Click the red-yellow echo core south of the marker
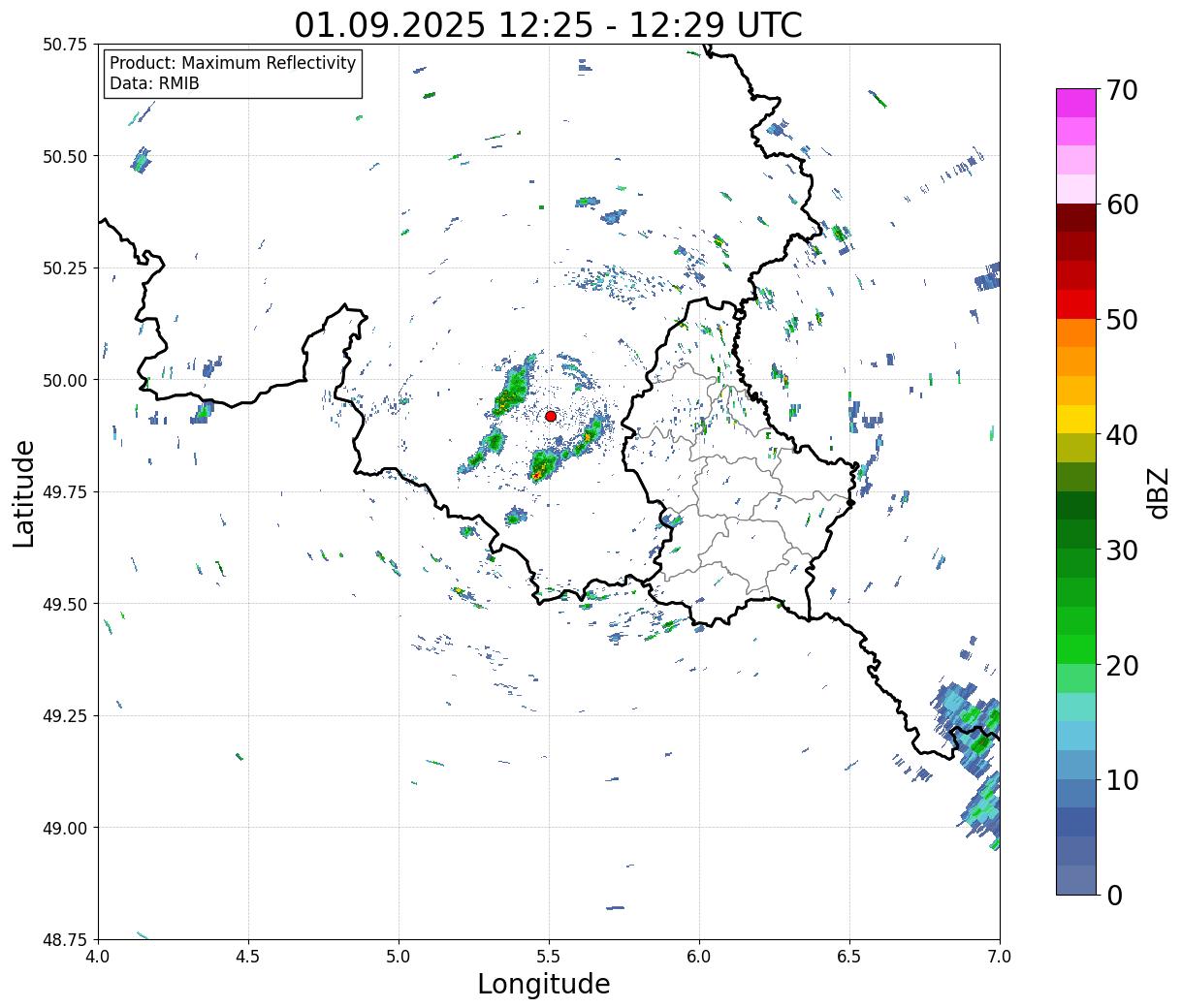The image size is (1182, 1008). click(x=537, y=473)
